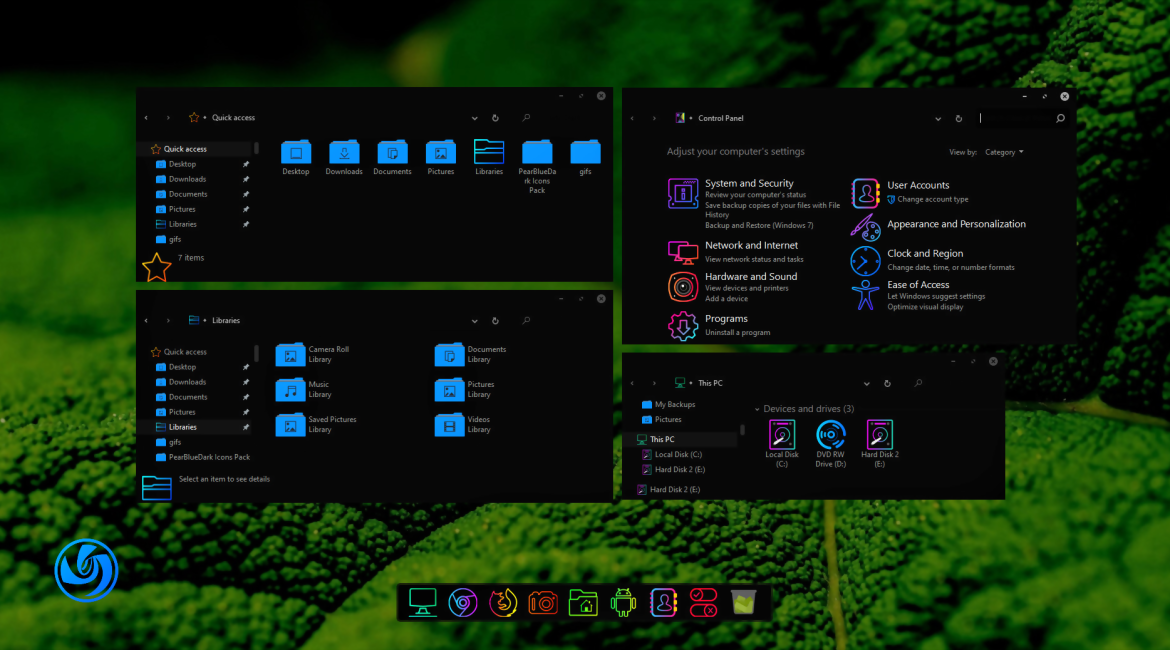The height and width of the screenshot is (650, 1170).
Task: Collapse the Devices and drives group
Action: tap(757, 409)
